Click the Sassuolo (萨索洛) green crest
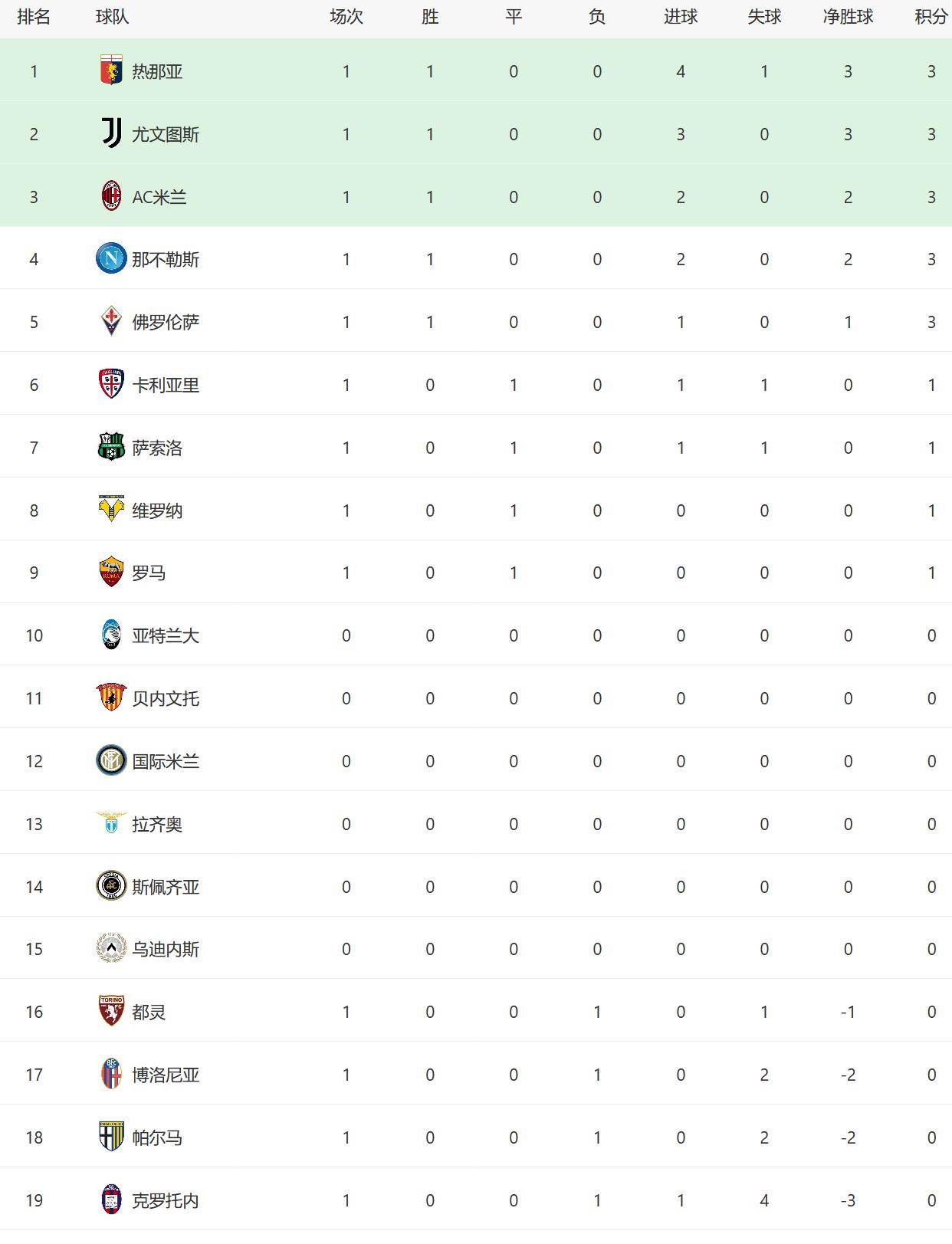This screenshot has height=1244, width=952. click(111, 447)
